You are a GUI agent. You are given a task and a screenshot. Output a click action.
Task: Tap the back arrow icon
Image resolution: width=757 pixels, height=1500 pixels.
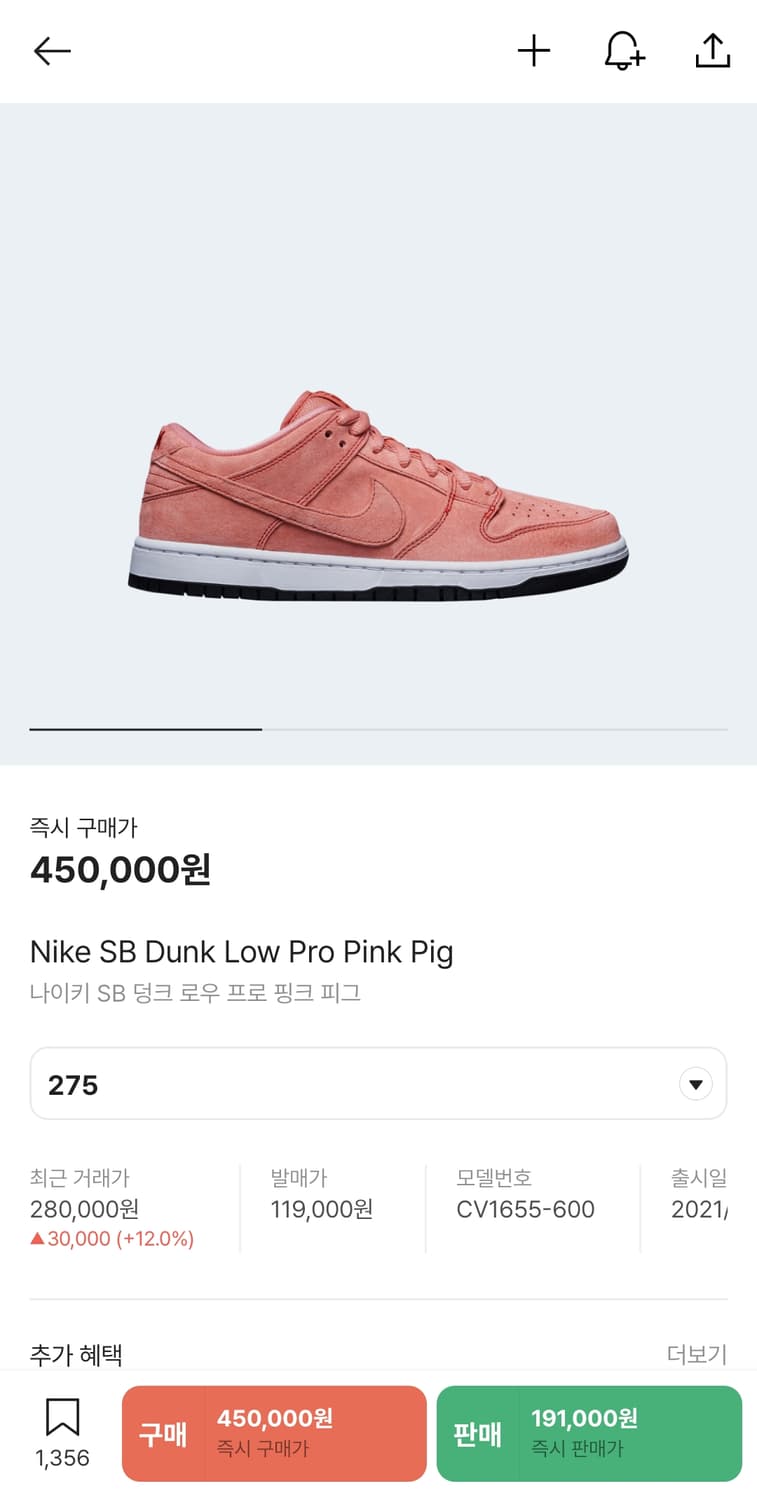pos(52,51)
